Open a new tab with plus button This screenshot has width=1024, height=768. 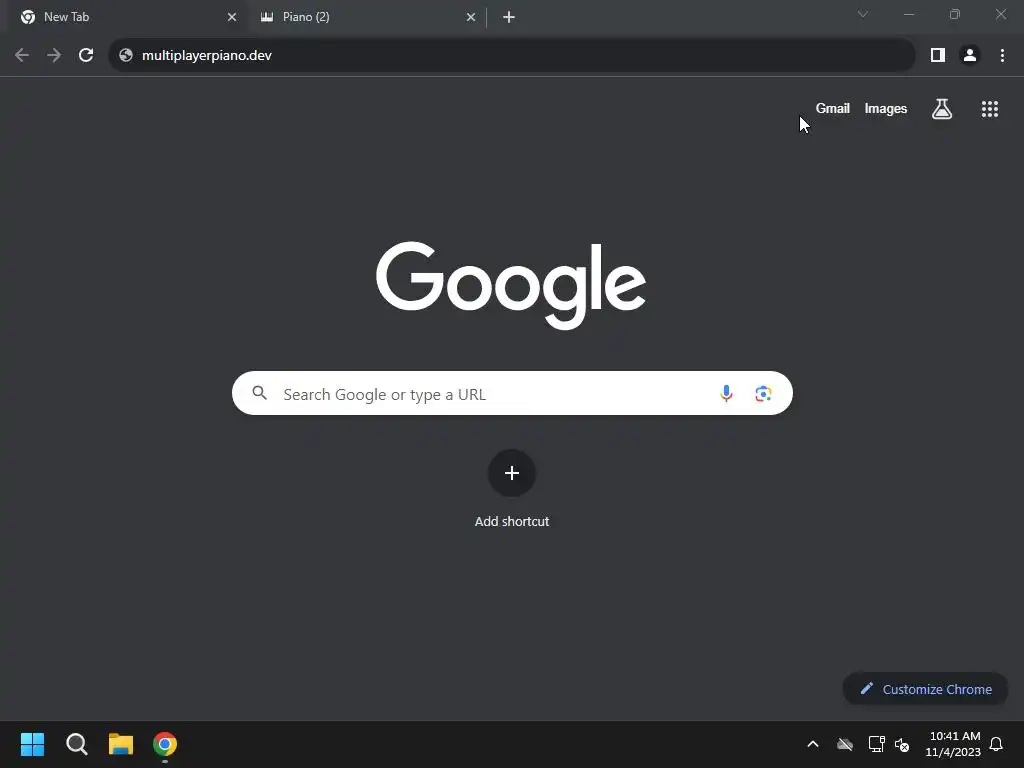[509, 17]
